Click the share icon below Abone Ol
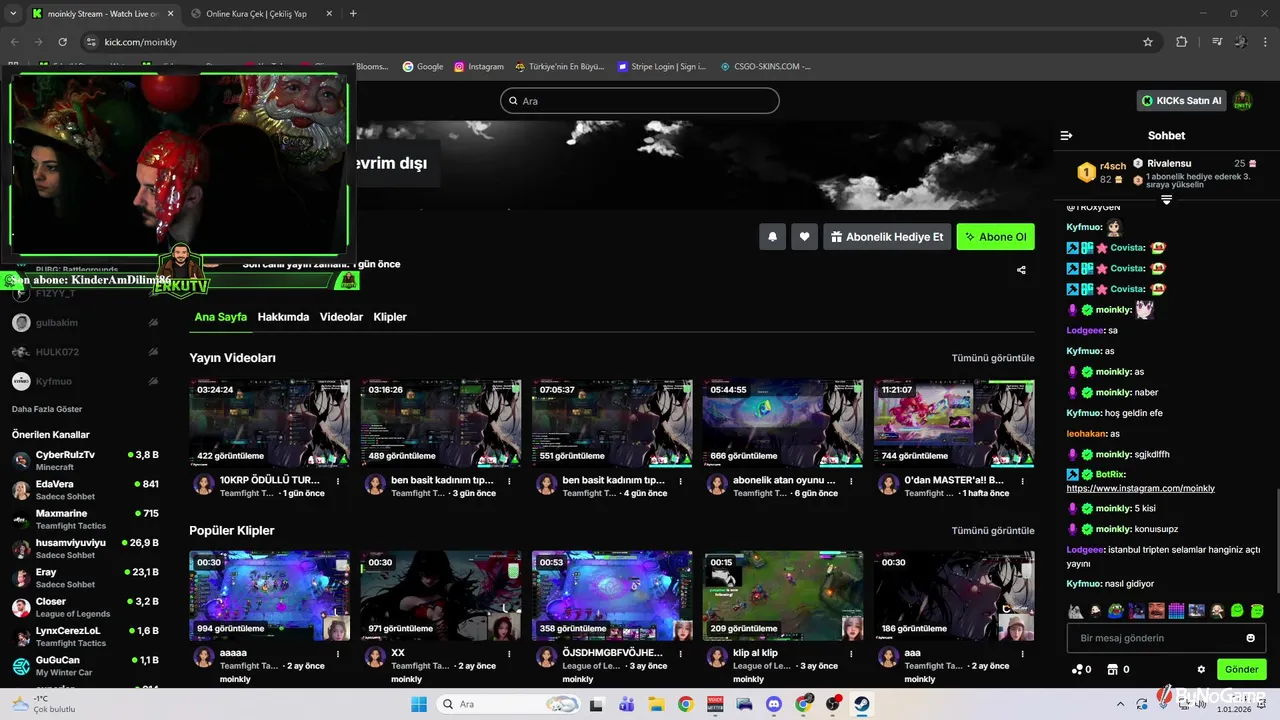 (1021, 270)
